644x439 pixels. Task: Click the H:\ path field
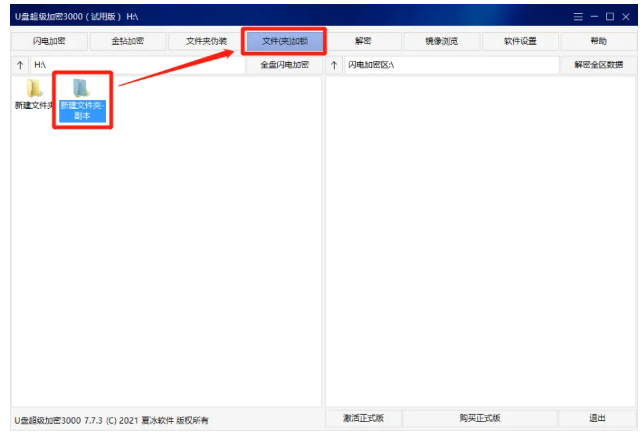[135, 65]
